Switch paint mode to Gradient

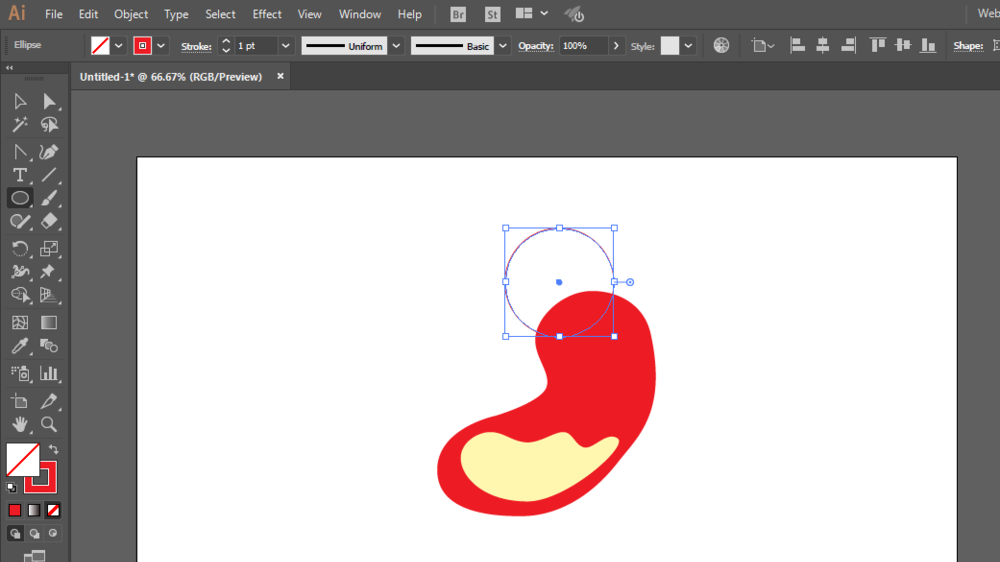(x=34, y=510)
